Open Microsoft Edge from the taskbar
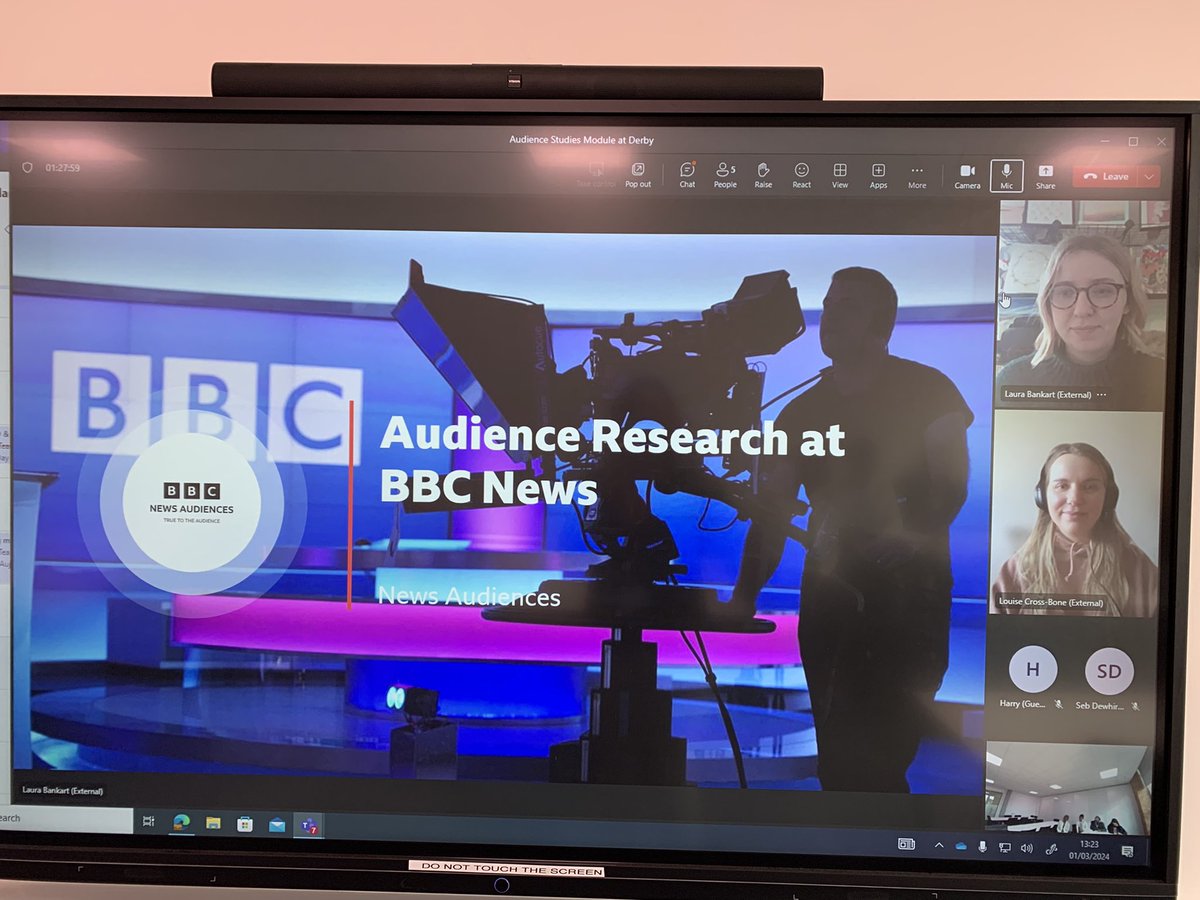The image size is (1200, 900). [x=181, y=823]
